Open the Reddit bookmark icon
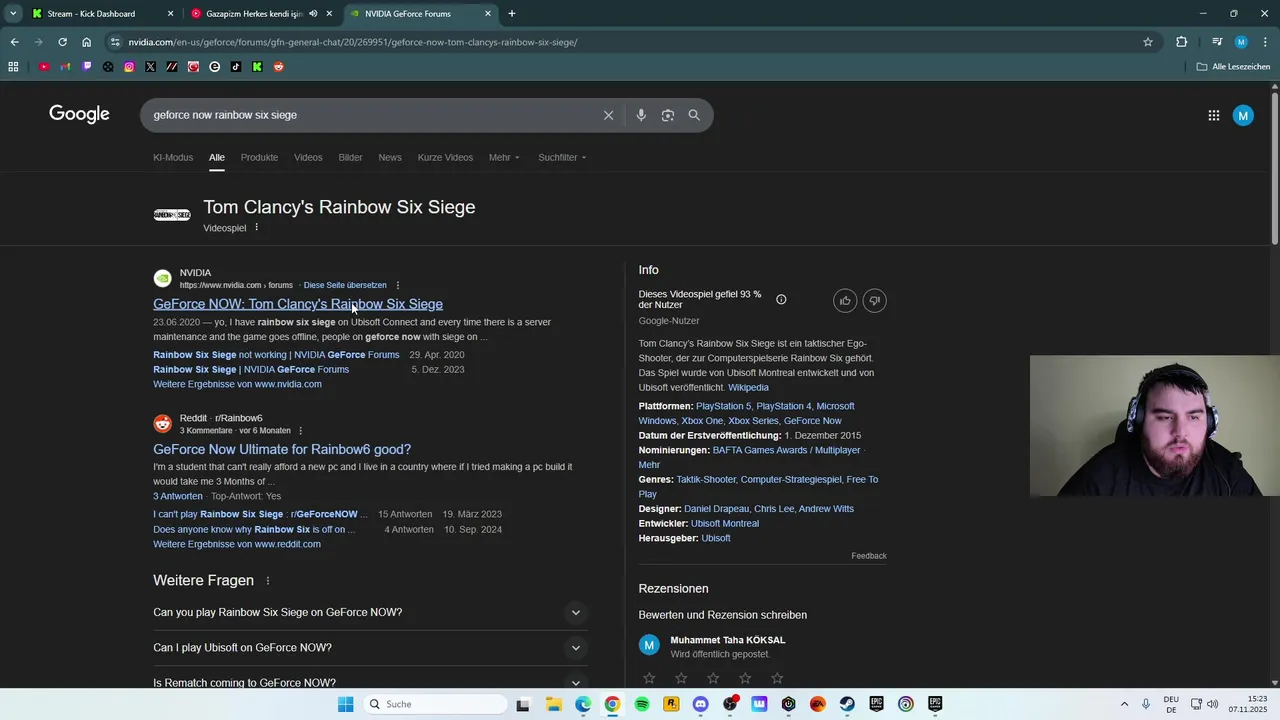Screen dimensions: 1280x720 click(x=279, y=67)
